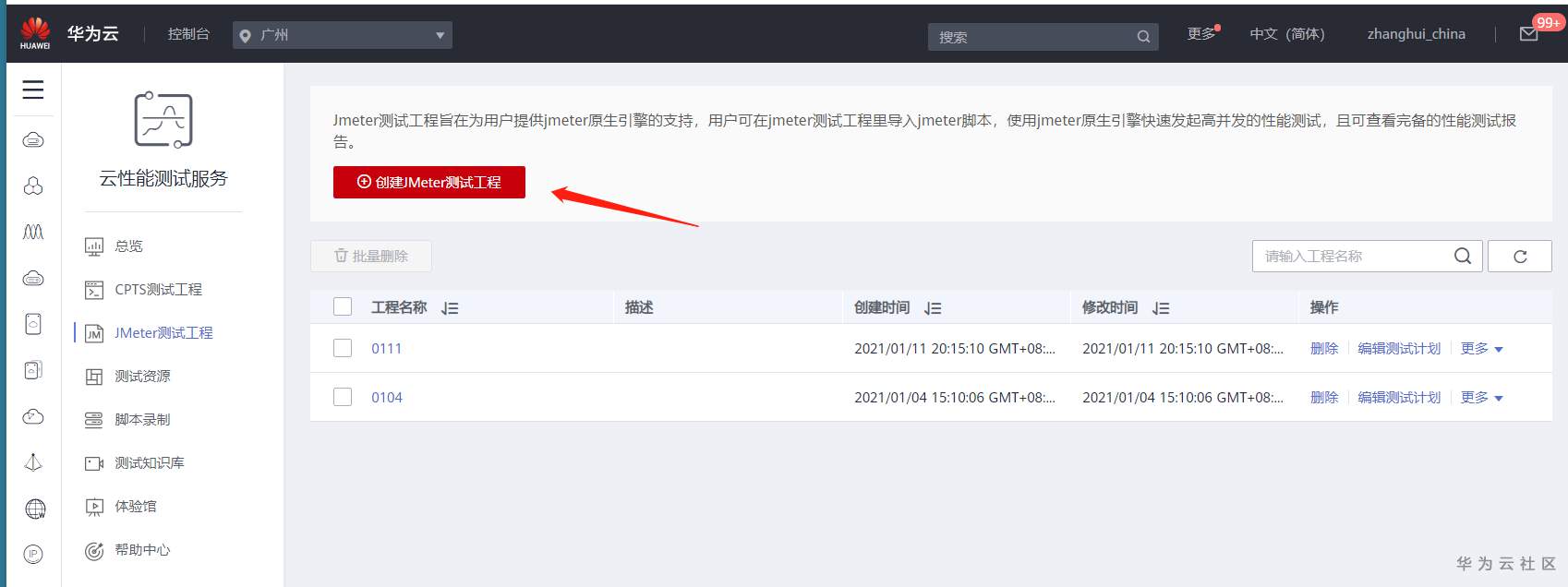This screenshot has width=1568, height=587.
Task: Expand 更多 dropdown for project 0104
Action: click(1482, 398)
